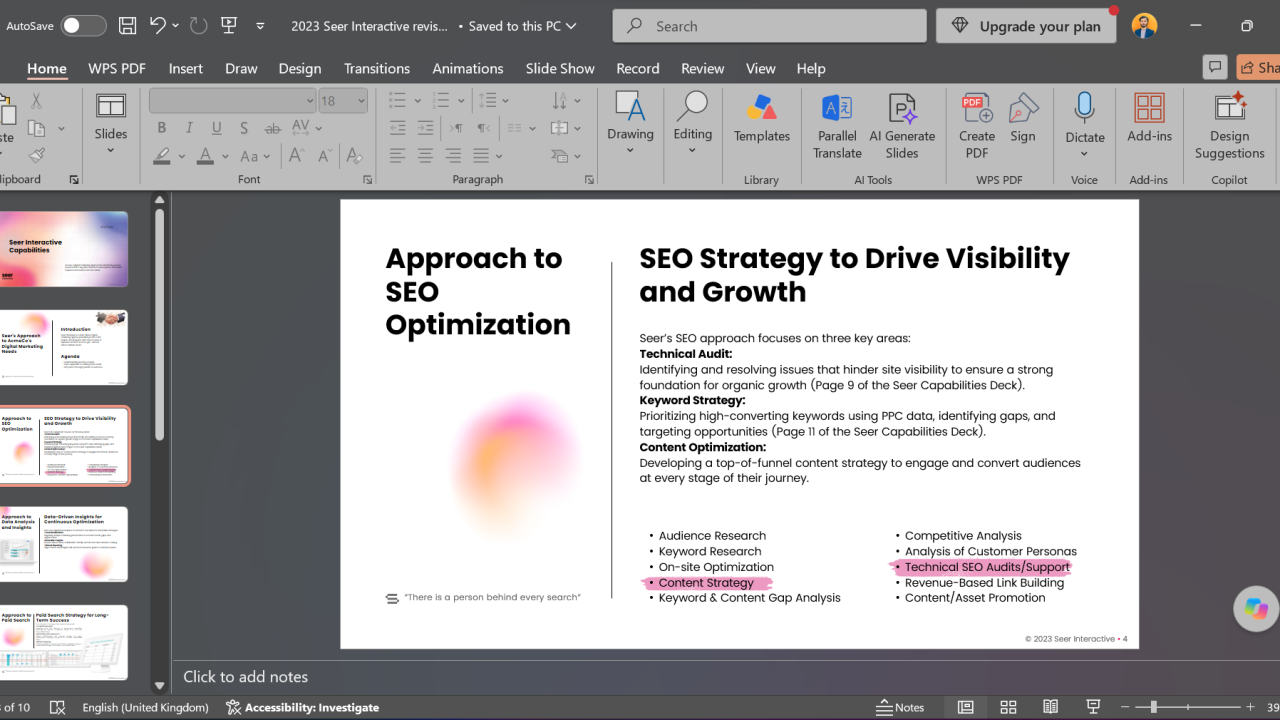Screen dimensions: 1280x720
Task: Click the Redo icon in the title bar
Action: tap(197, 26)
